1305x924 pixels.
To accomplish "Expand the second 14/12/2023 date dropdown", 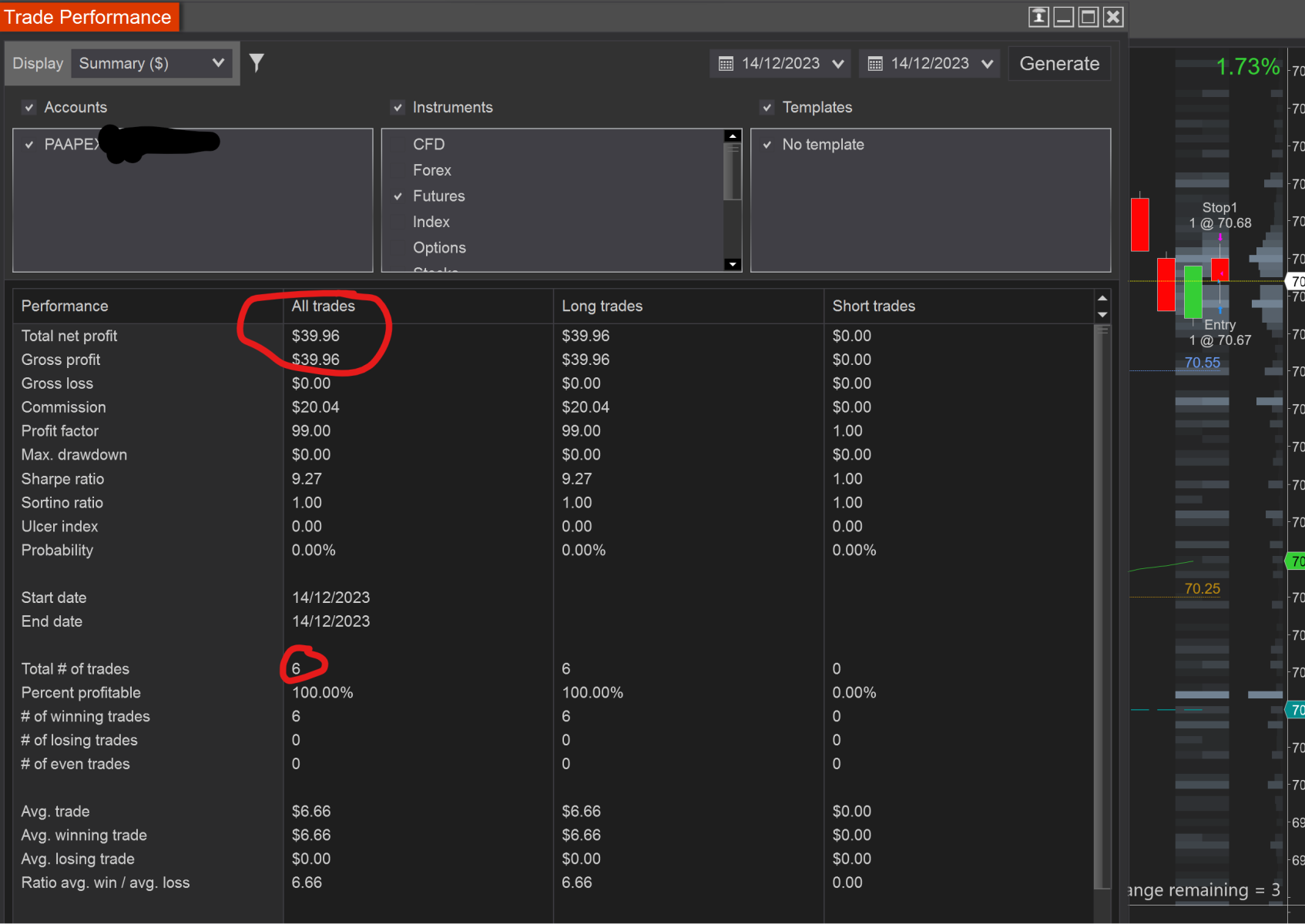I will click(988, 63).
